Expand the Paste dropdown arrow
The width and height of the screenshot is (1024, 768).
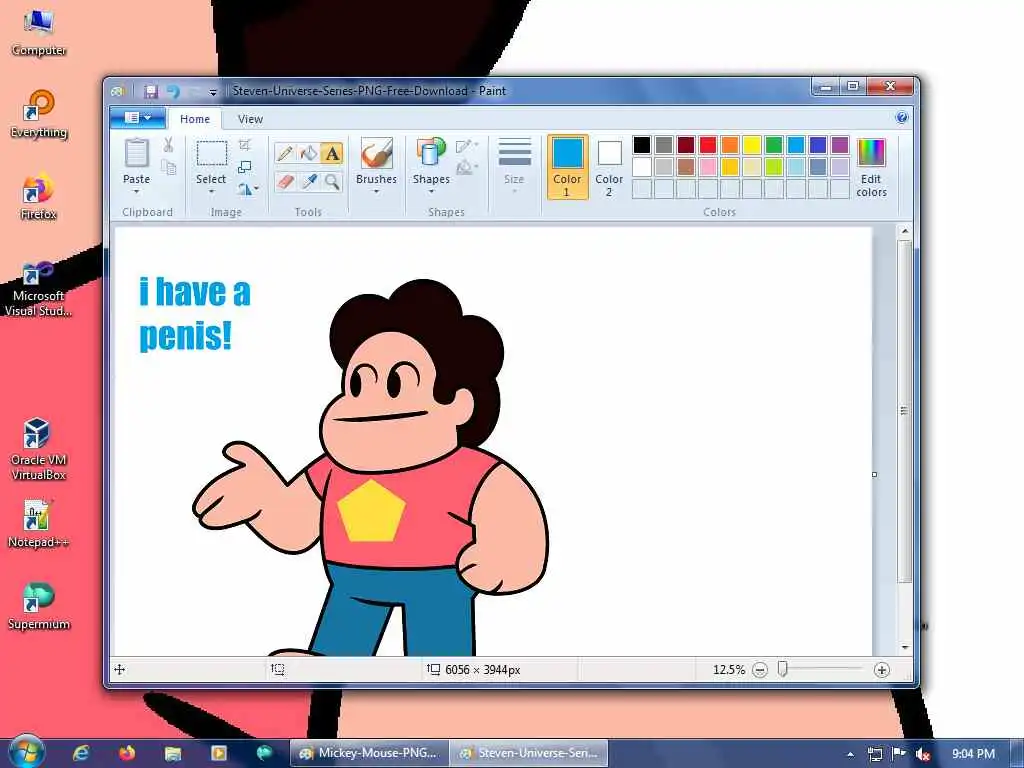pos(136,192)
